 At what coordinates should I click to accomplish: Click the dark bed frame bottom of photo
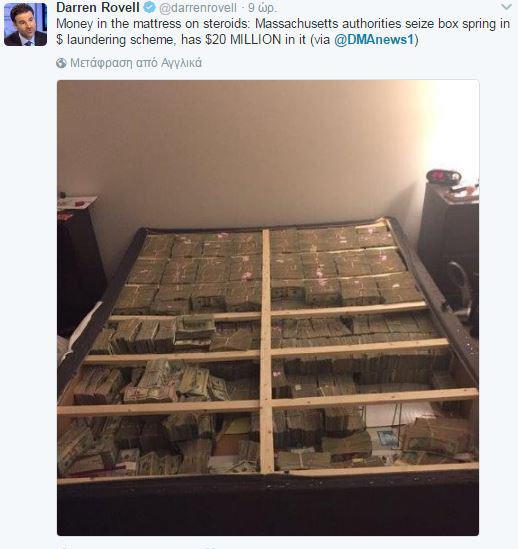click(x=268, y=506)
